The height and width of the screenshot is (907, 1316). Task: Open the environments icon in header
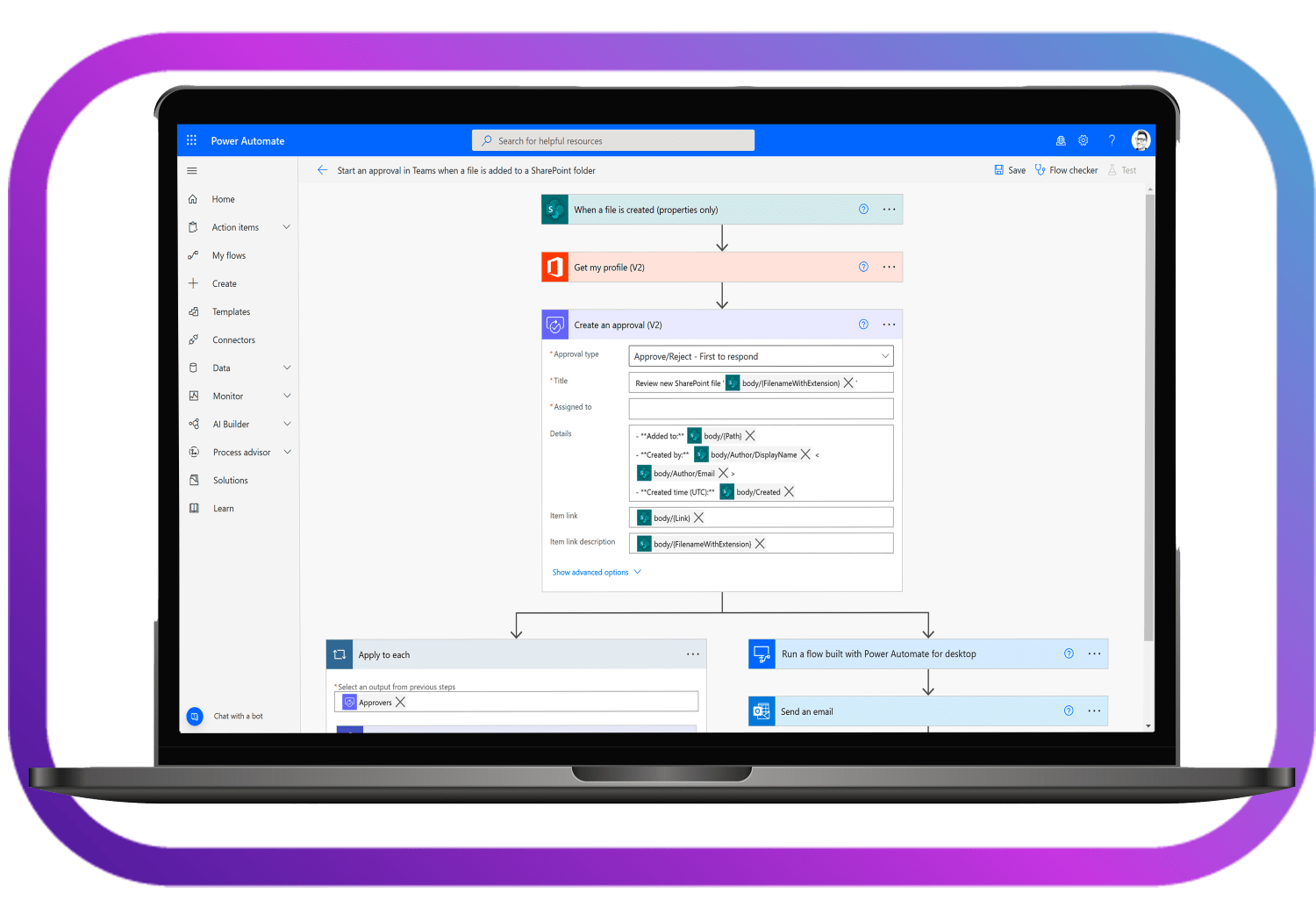[1061, 140]
